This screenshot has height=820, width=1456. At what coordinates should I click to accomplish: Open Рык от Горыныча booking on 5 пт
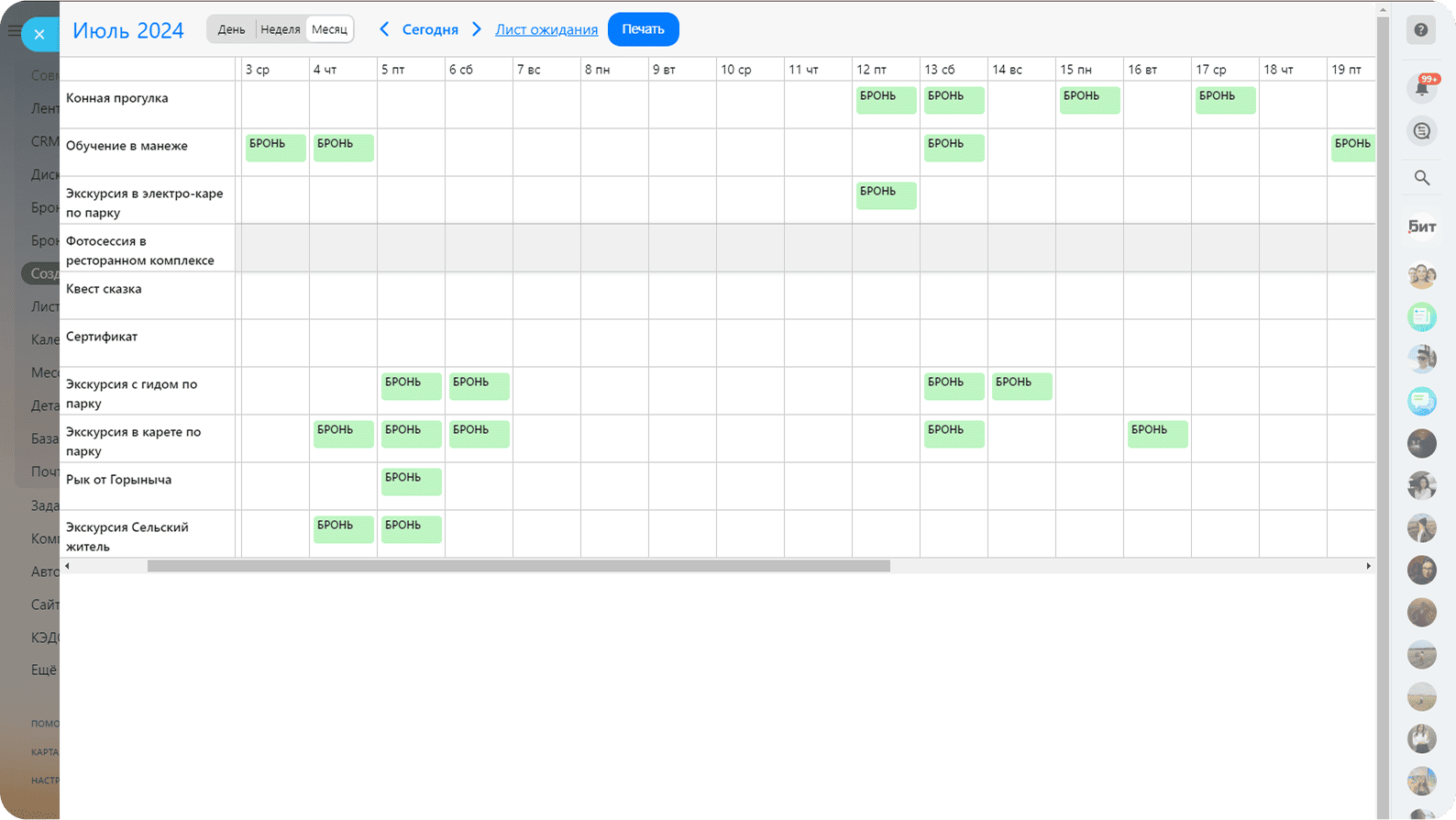[411, 482]
